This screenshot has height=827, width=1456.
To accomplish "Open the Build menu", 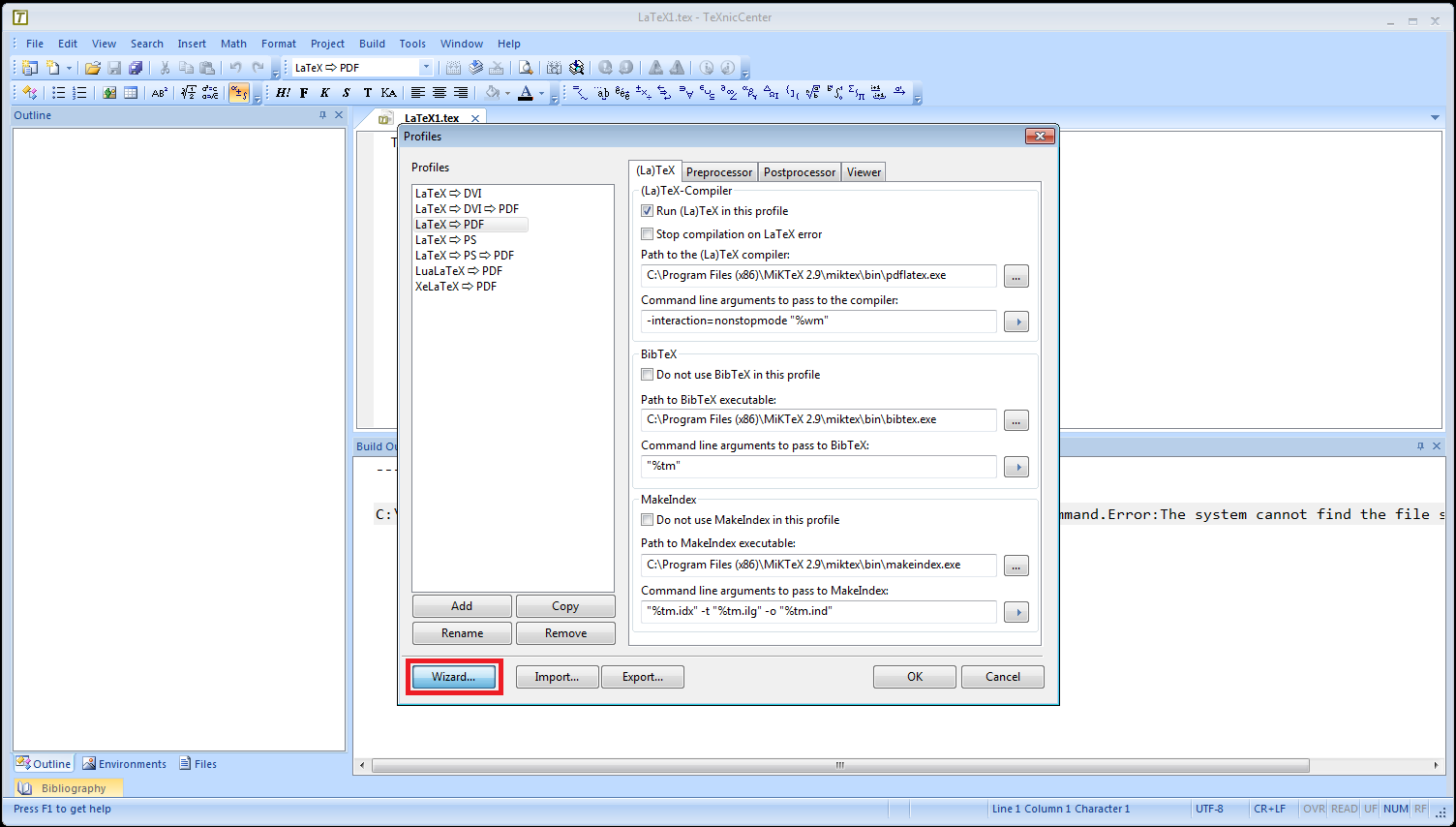I will (x=372, y=44).
